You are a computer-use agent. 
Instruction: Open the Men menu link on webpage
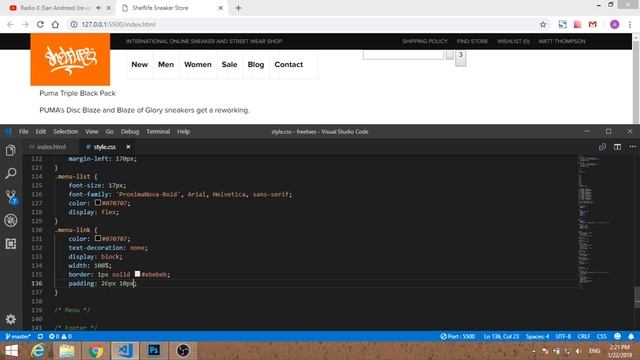tap(166, 64)
